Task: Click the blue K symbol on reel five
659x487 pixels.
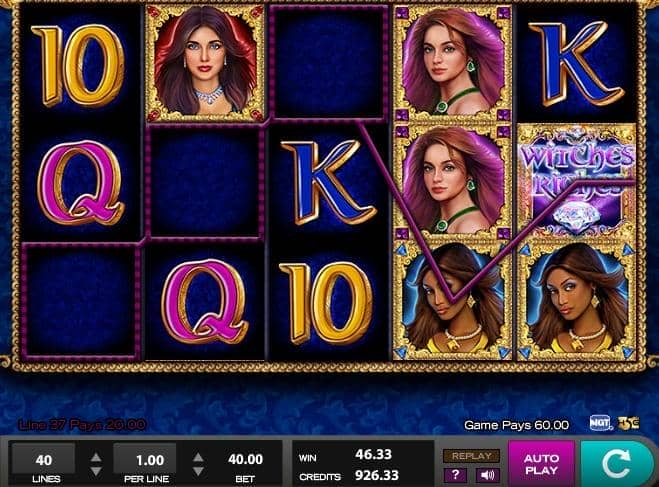Action: [x=577, y=63]
